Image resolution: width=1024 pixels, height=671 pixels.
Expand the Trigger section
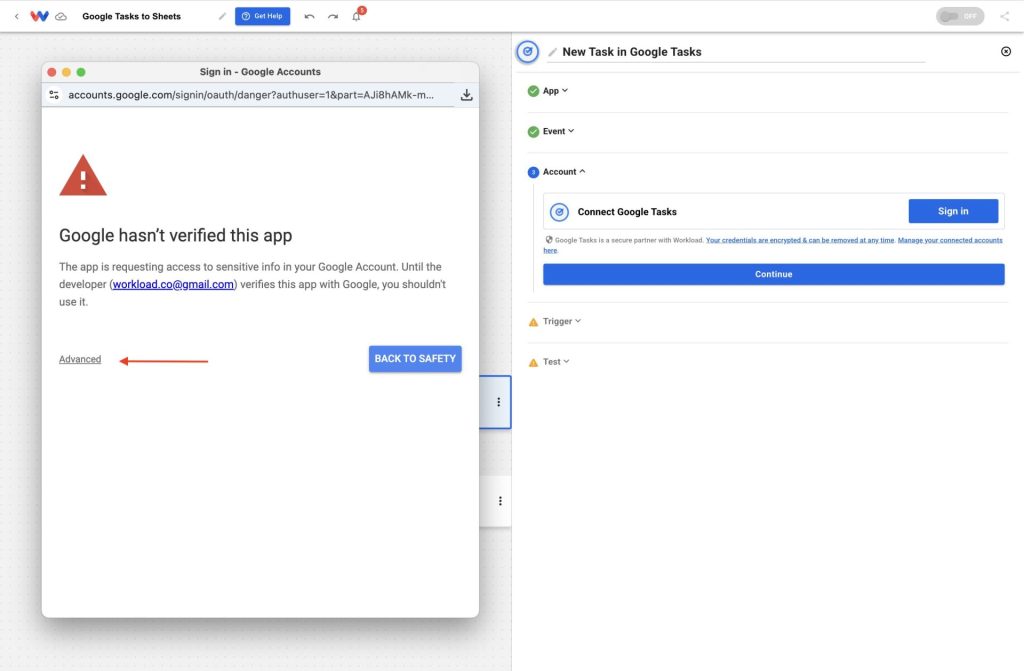point(562,321)
